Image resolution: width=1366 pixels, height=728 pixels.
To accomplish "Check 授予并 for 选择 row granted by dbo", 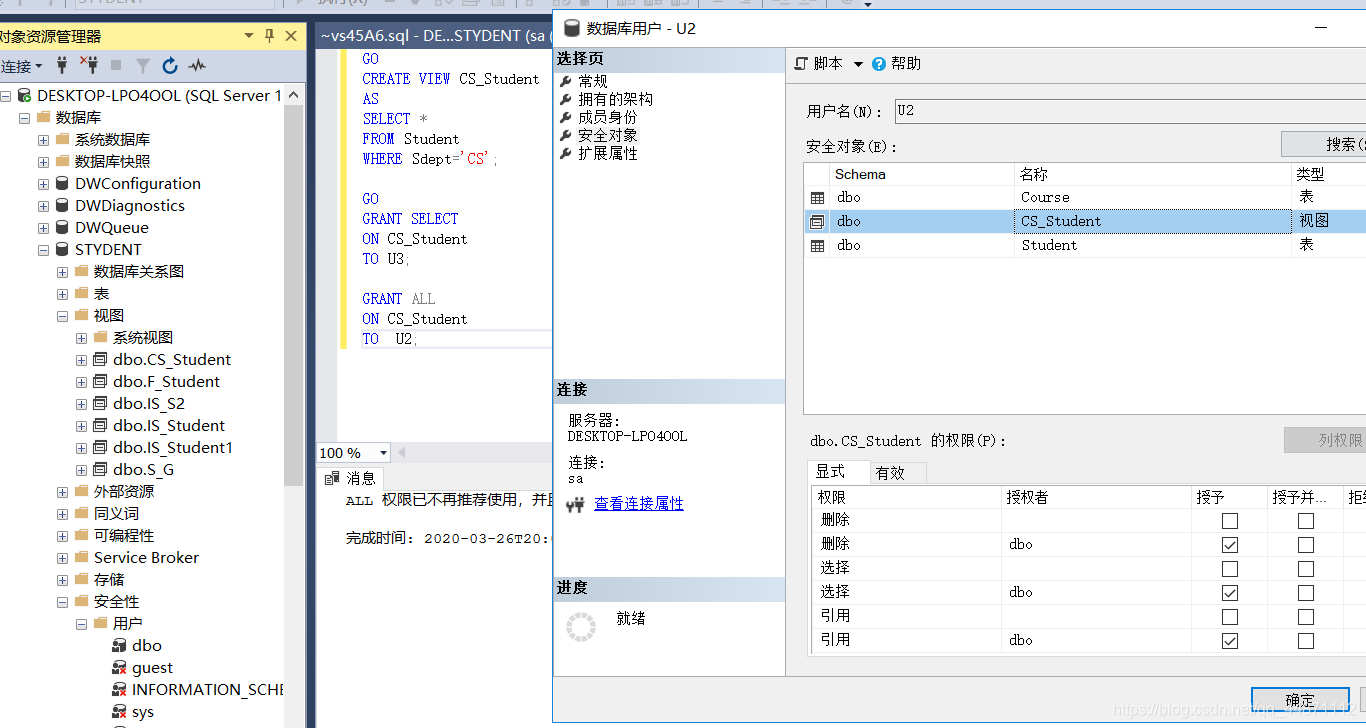I will tap(1306, 593).
